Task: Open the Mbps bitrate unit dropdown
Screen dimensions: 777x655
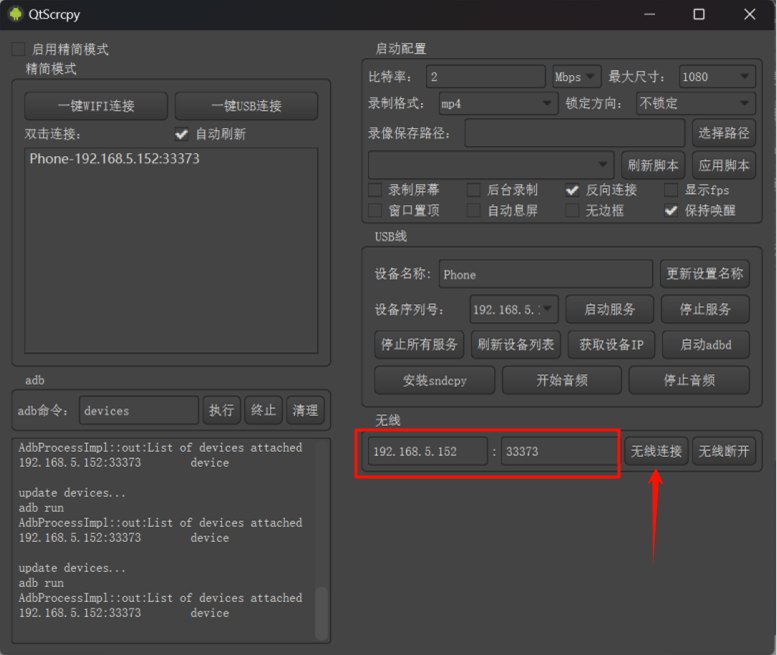Action: click(x=576, y=77)
